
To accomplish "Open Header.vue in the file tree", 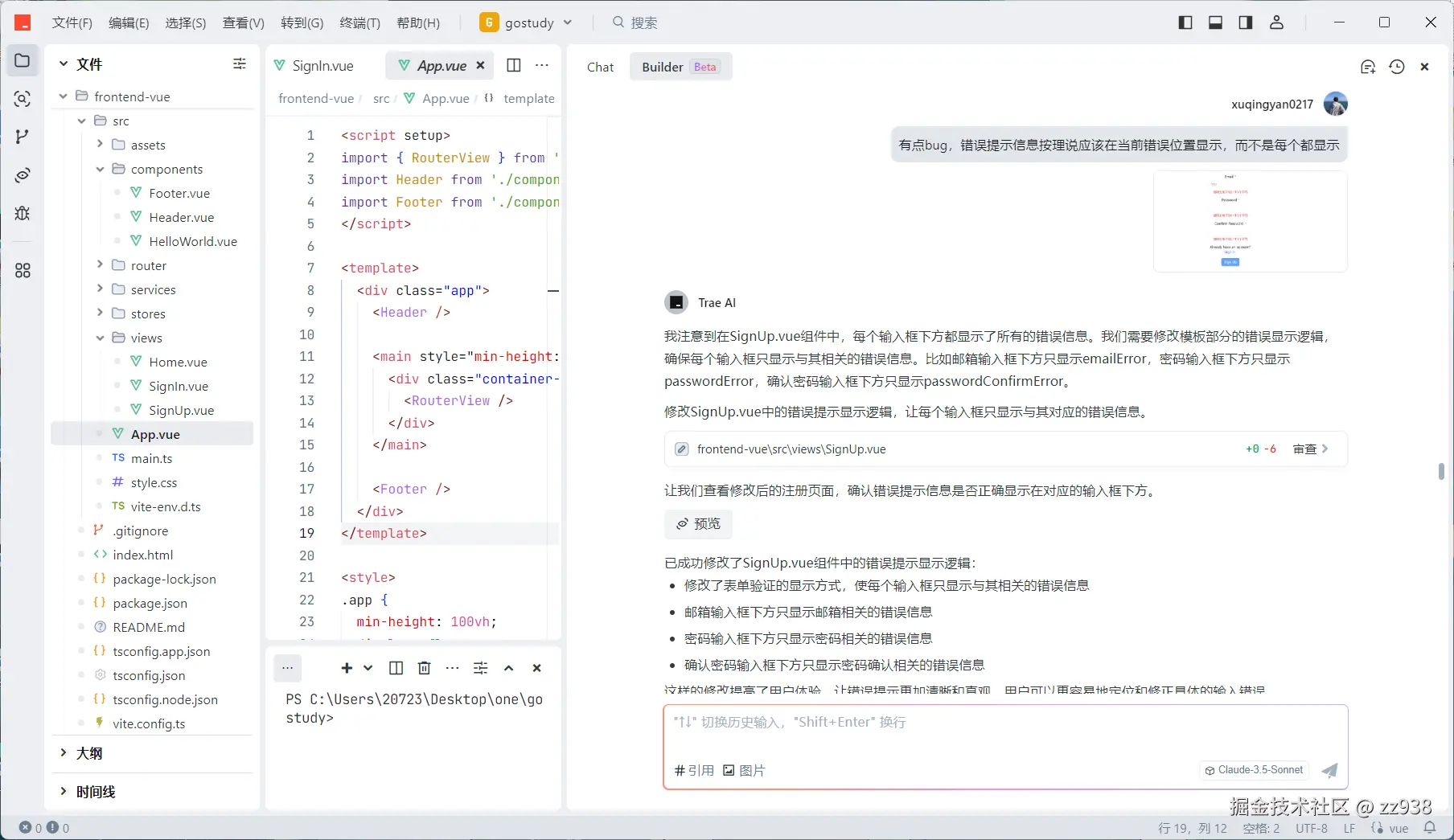I will click(x=181, y=217).
